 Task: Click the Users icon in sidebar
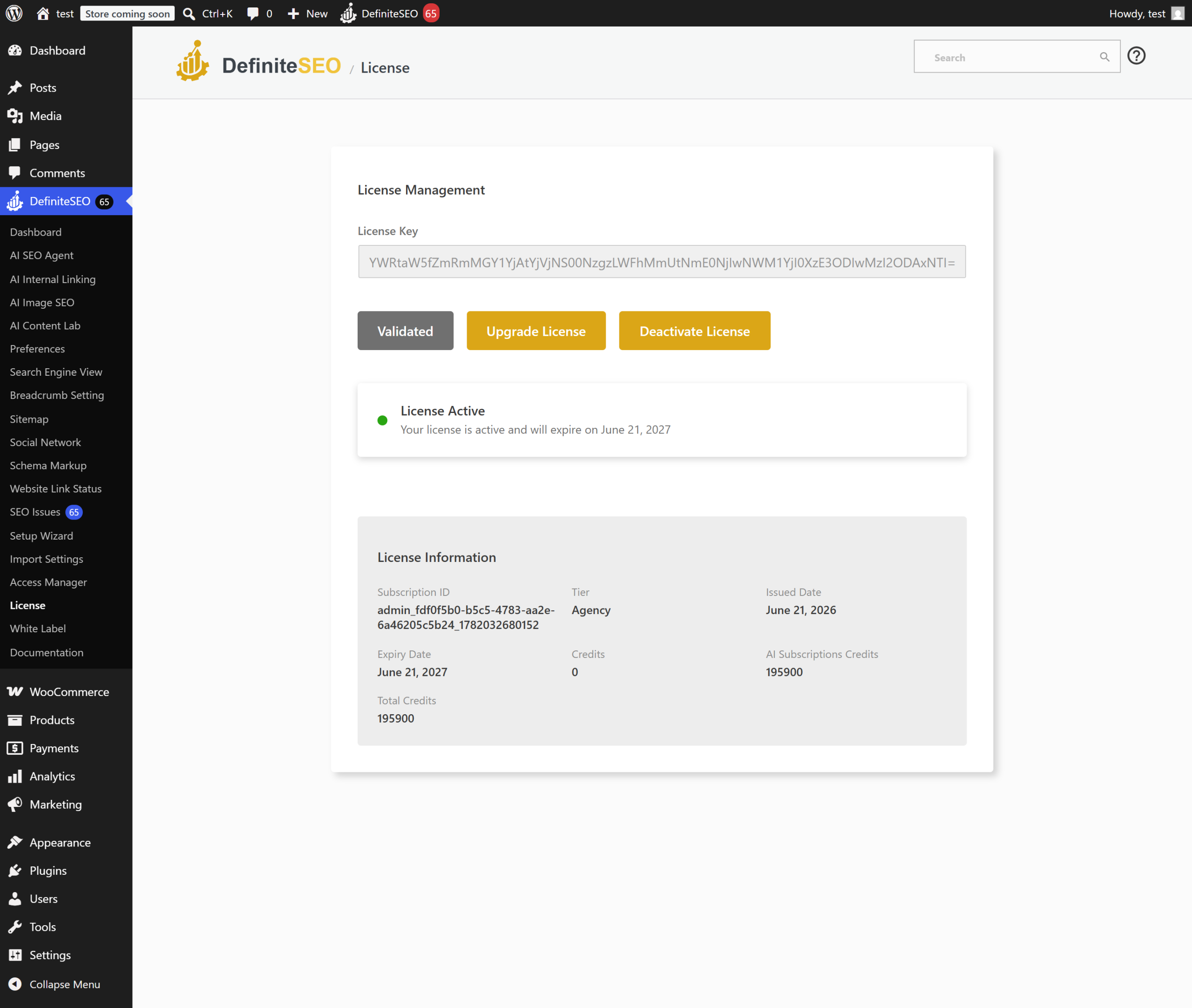tap(15, 898)
